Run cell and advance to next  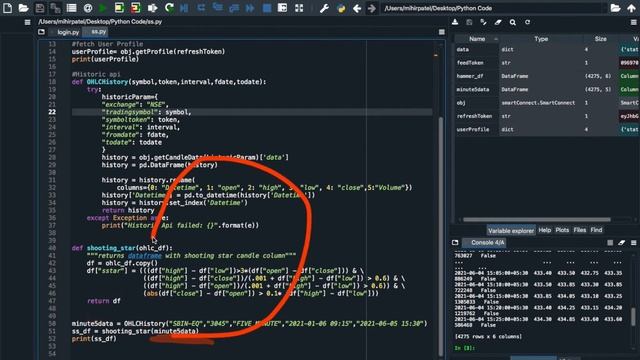point(136,8)
